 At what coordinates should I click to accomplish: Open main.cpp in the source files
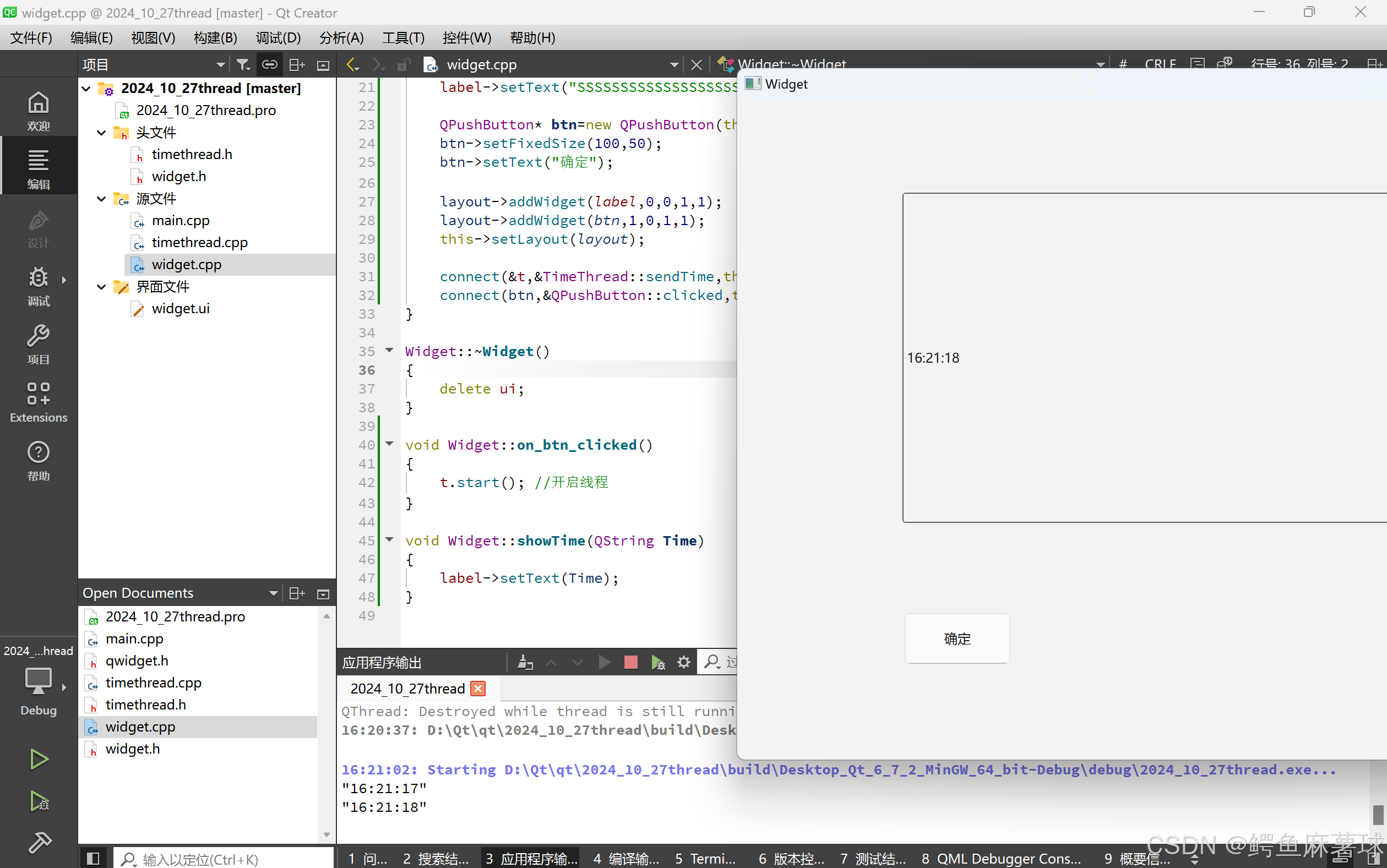181,221
